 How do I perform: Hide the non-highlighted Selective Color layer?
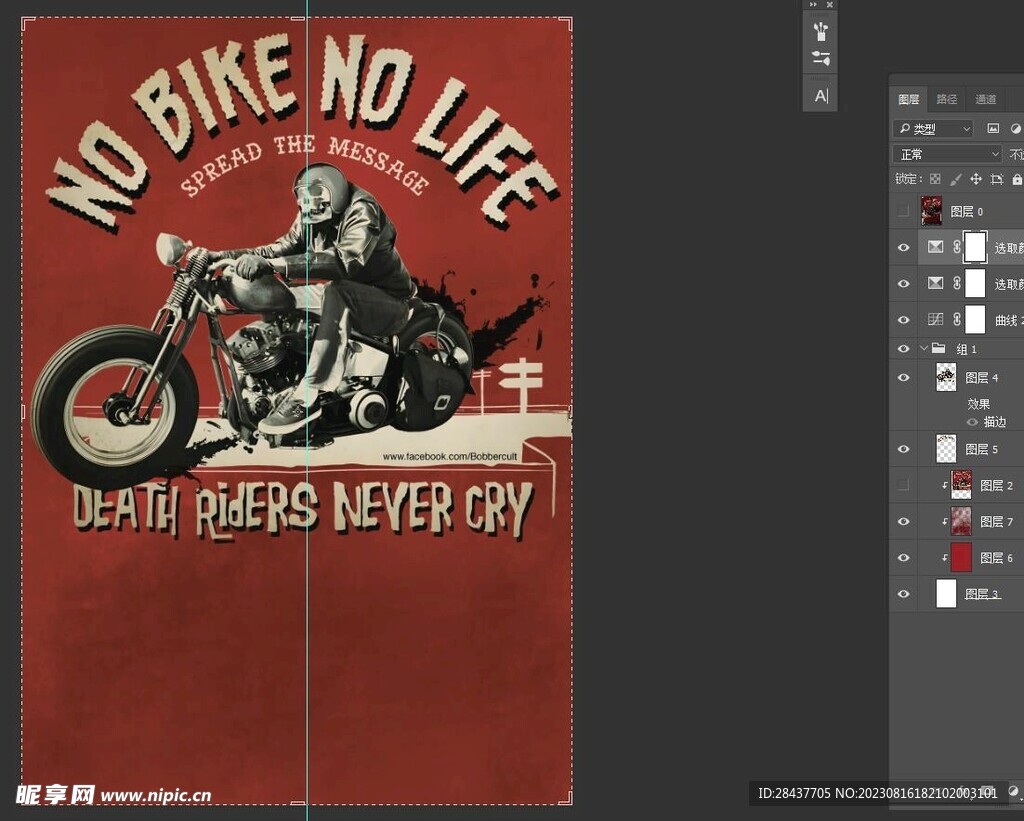click(x=903, y=283)
